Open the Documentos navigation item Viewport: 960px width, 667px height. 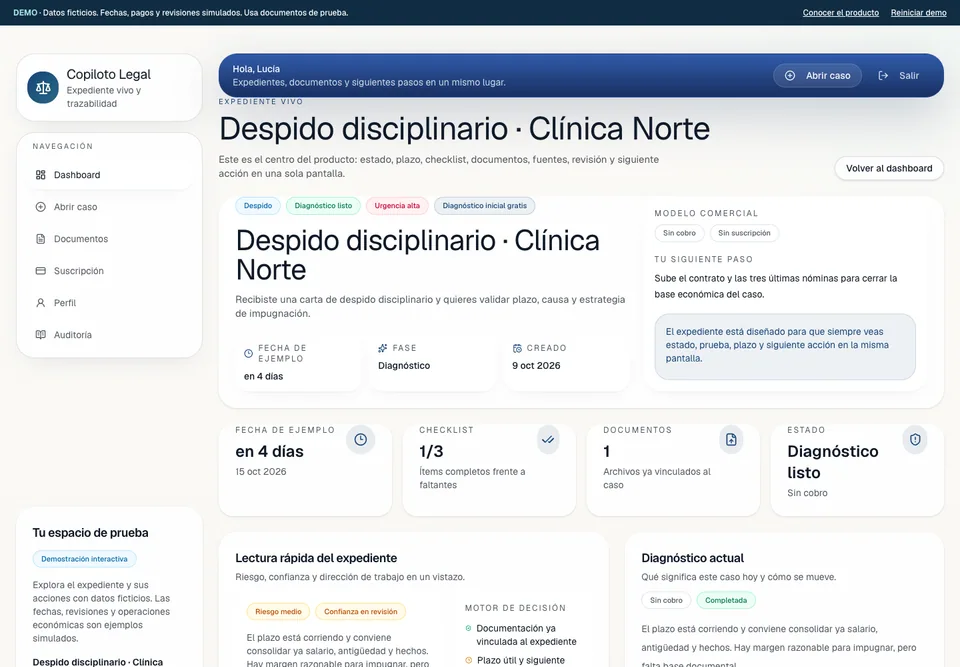point(110,239)
